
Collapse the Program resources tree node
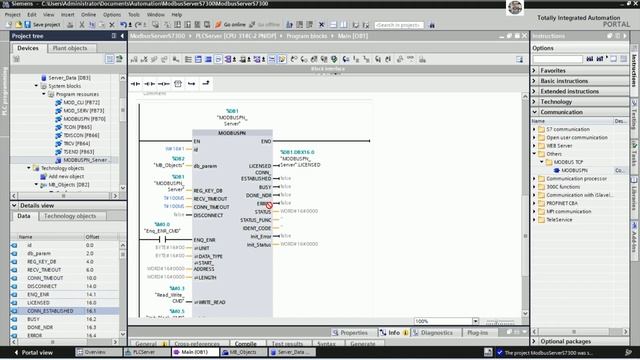(44, 94)
